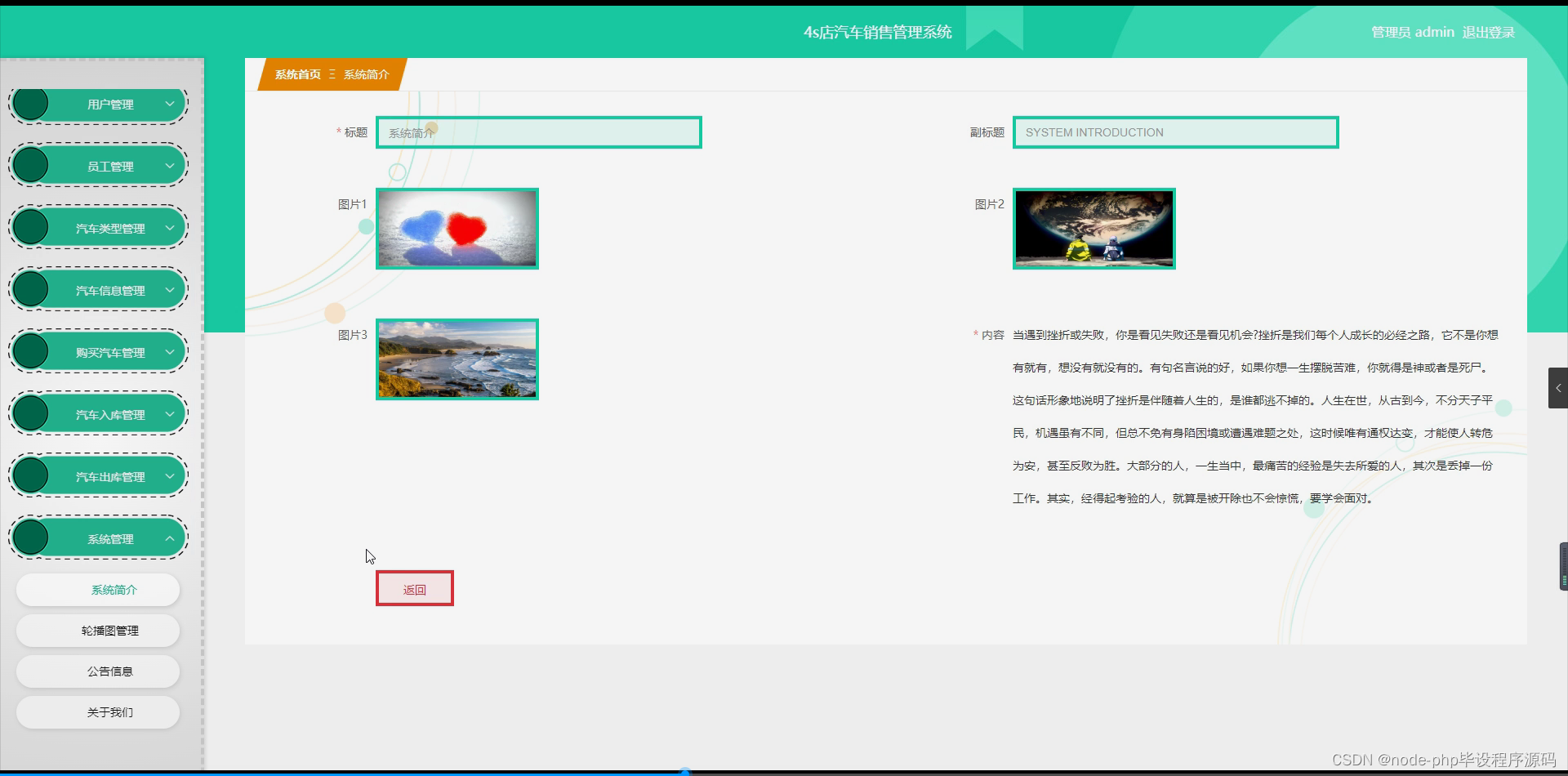This screenshot has width=1568, height=776.
Task: Open the 汽车入库管理 menu
Action: (x=98, y=414)
